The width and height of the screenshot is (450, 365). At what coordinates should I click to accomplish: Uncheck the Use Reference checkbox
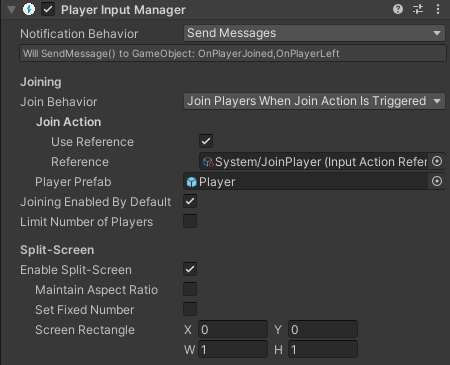tap(206, 141)
